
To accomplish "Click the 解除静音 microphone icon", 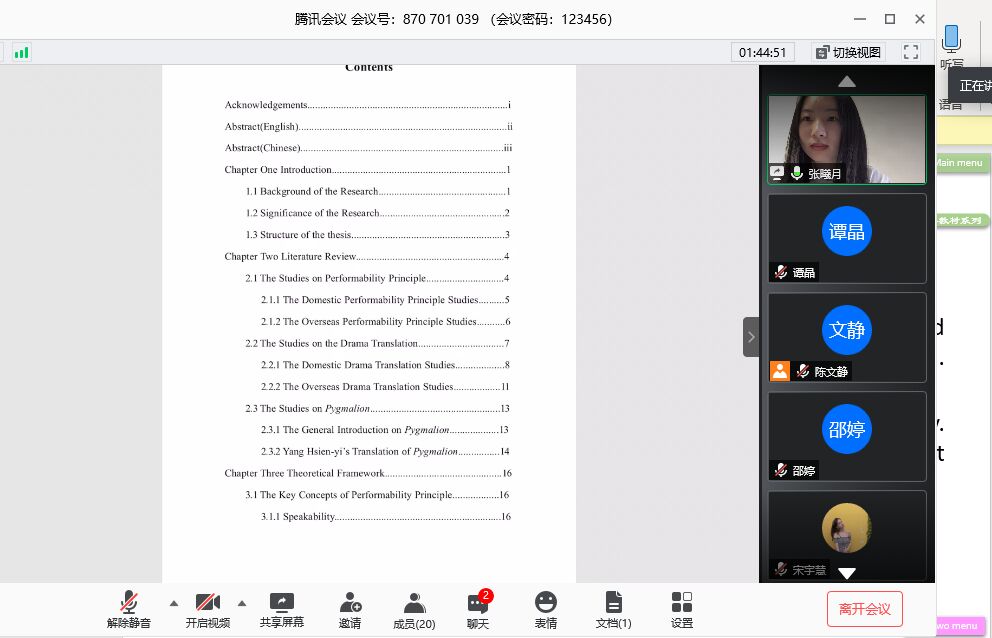I will [x=129, y=603].
